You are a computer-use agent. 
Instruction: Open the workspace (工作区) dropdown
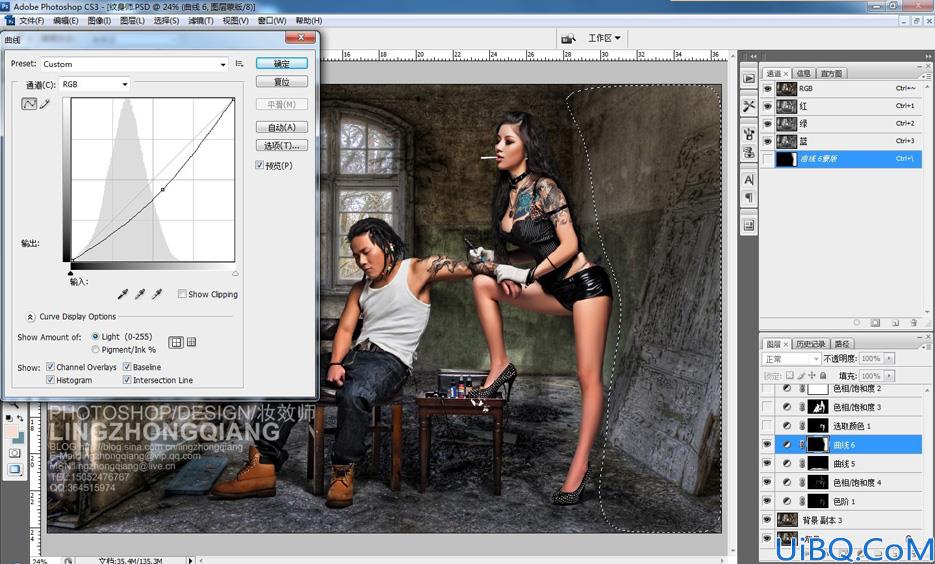(x=604, y=38)
